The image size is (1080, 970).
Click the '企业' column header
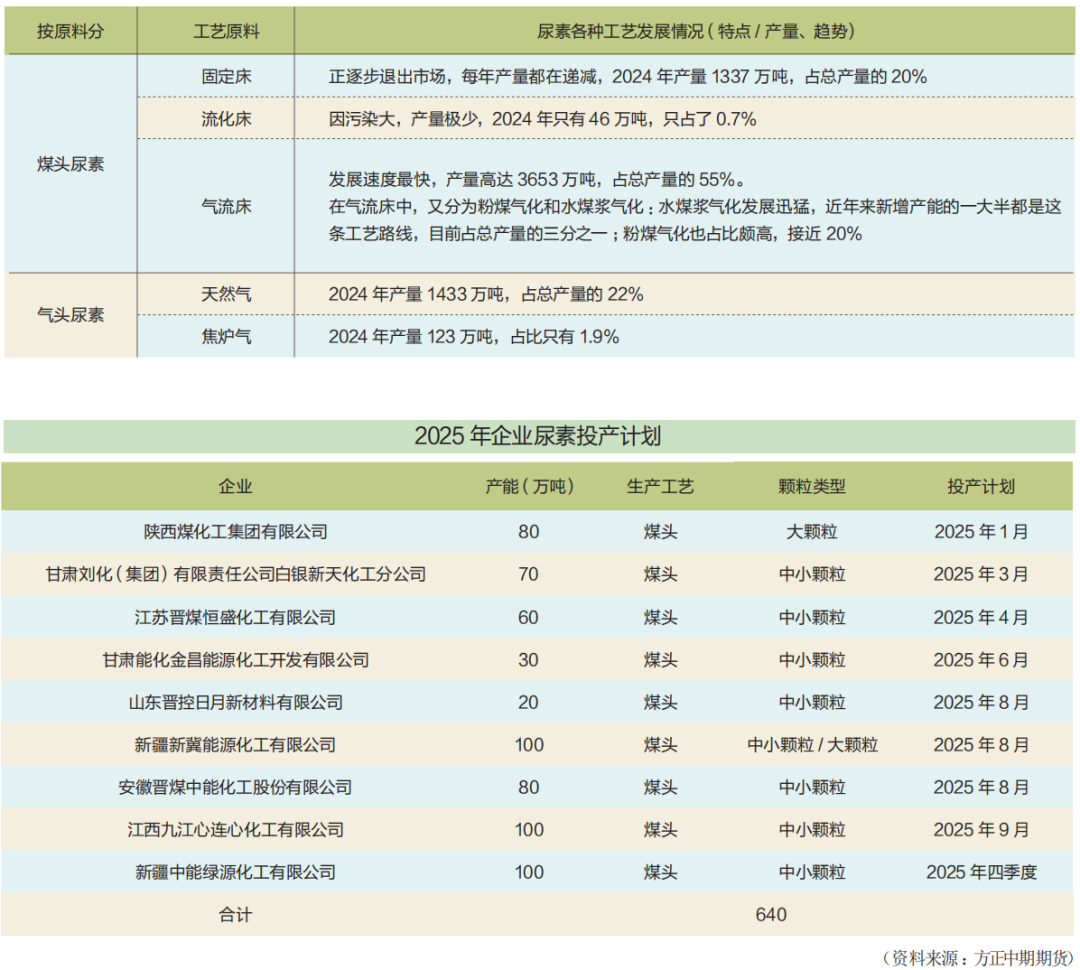[x=236, y=486]
